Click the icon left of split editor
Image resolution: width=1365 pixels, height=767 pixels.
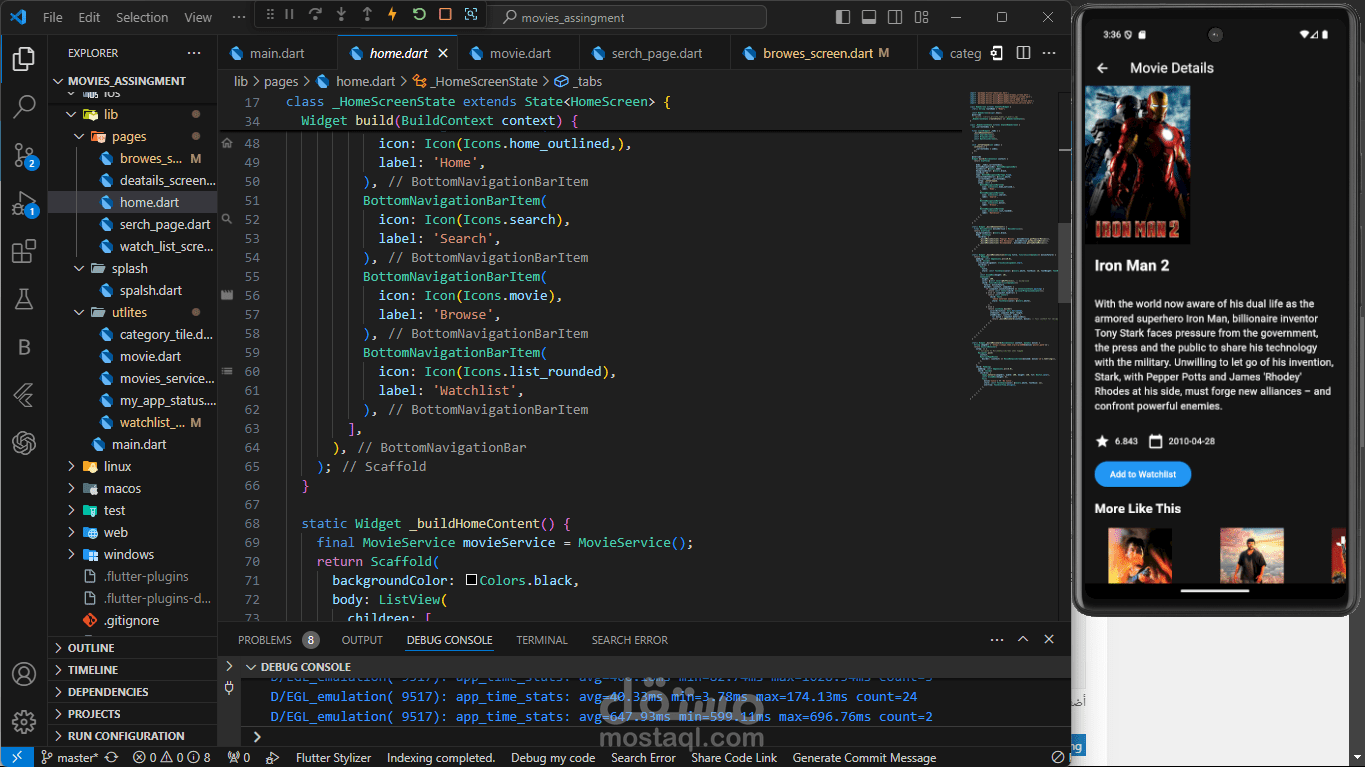tap(997, 53)
